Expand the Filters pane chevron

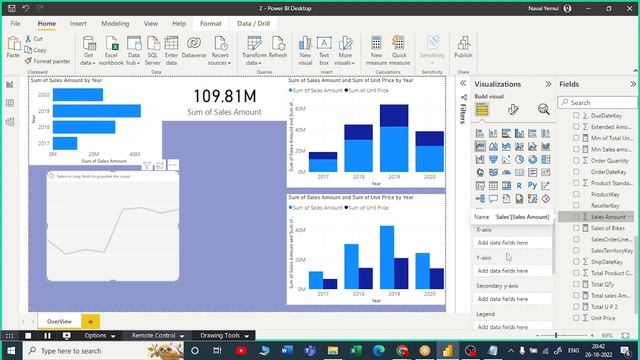point(463,83)
